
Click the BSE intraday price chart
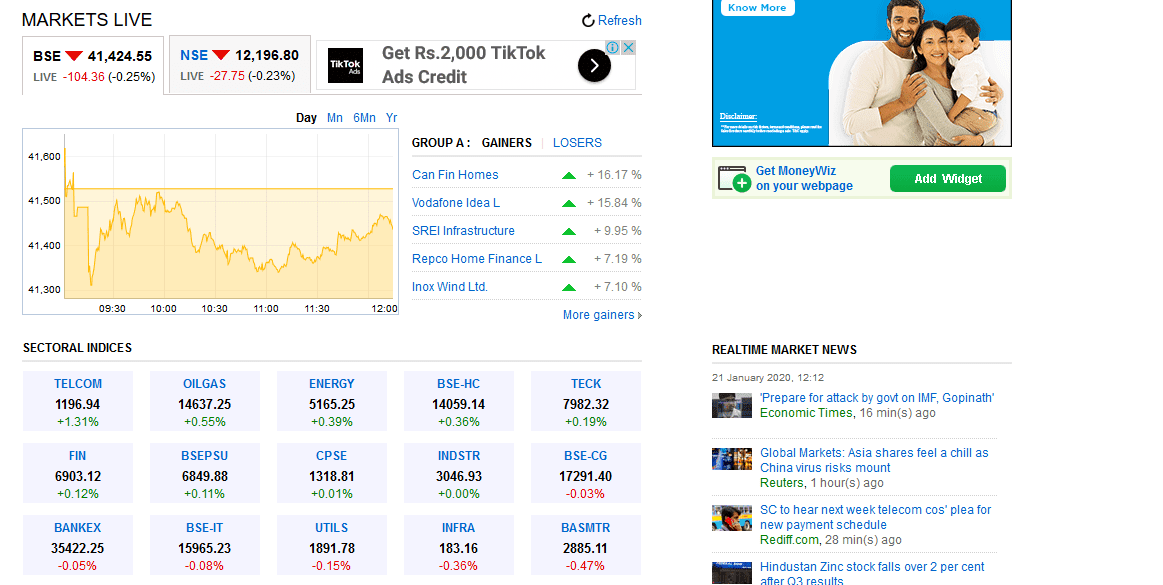tap(211, 222)
